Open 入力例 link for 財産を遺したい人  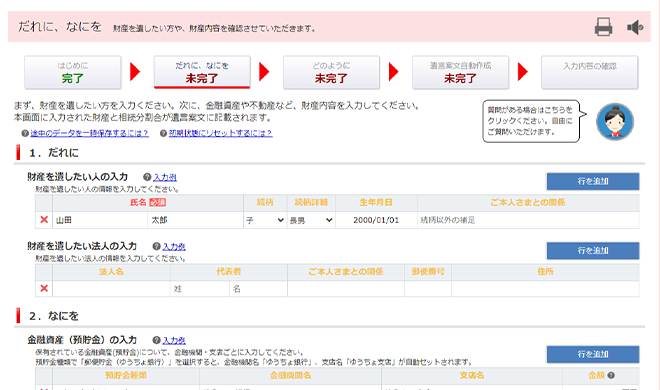(165, 177)
